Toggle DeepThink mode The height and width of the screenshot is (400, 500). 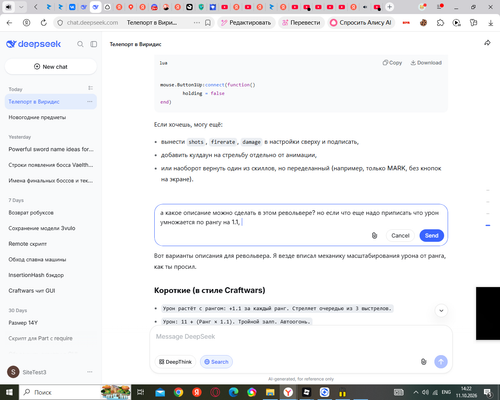pos(175,362)
